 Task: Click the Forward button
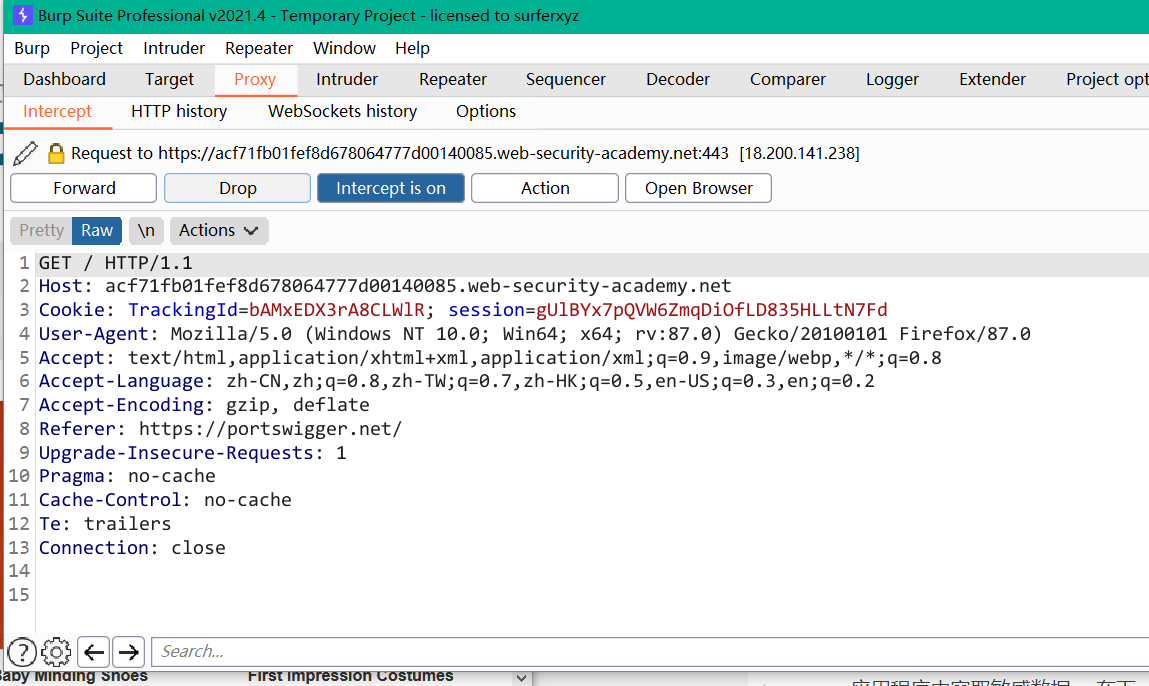(84, 188)
